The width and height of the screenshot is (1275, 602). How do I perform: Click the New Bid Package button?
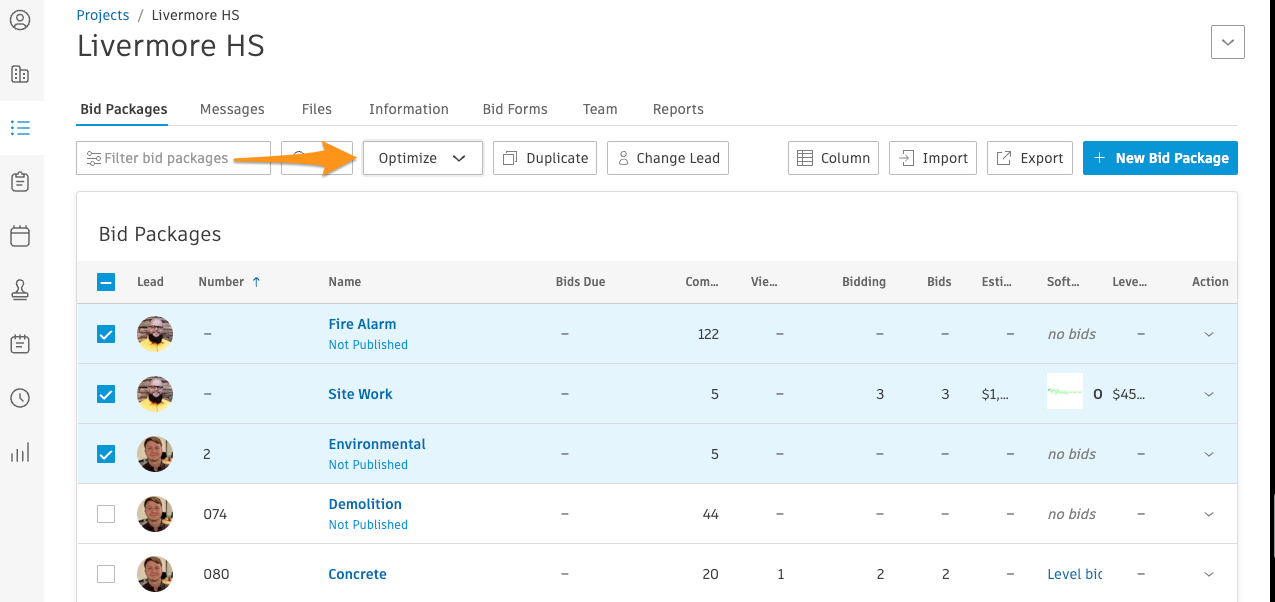(x=1159, y=157)
